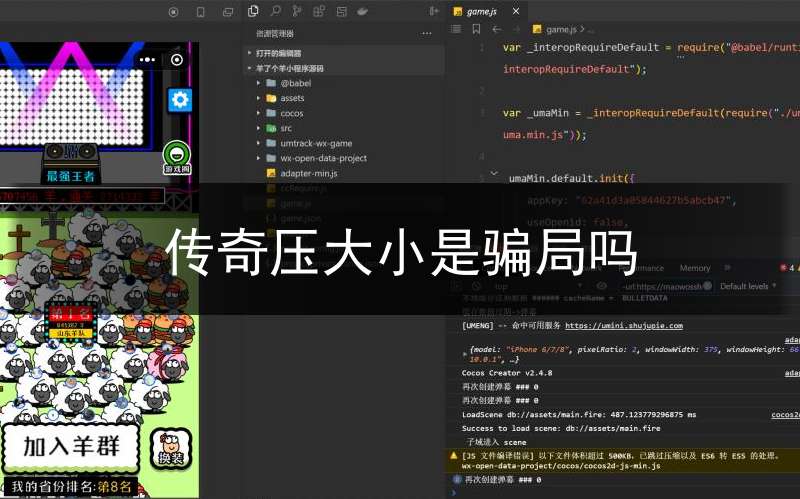Open the Explorer panel three-dots menu

click(427, 33)
